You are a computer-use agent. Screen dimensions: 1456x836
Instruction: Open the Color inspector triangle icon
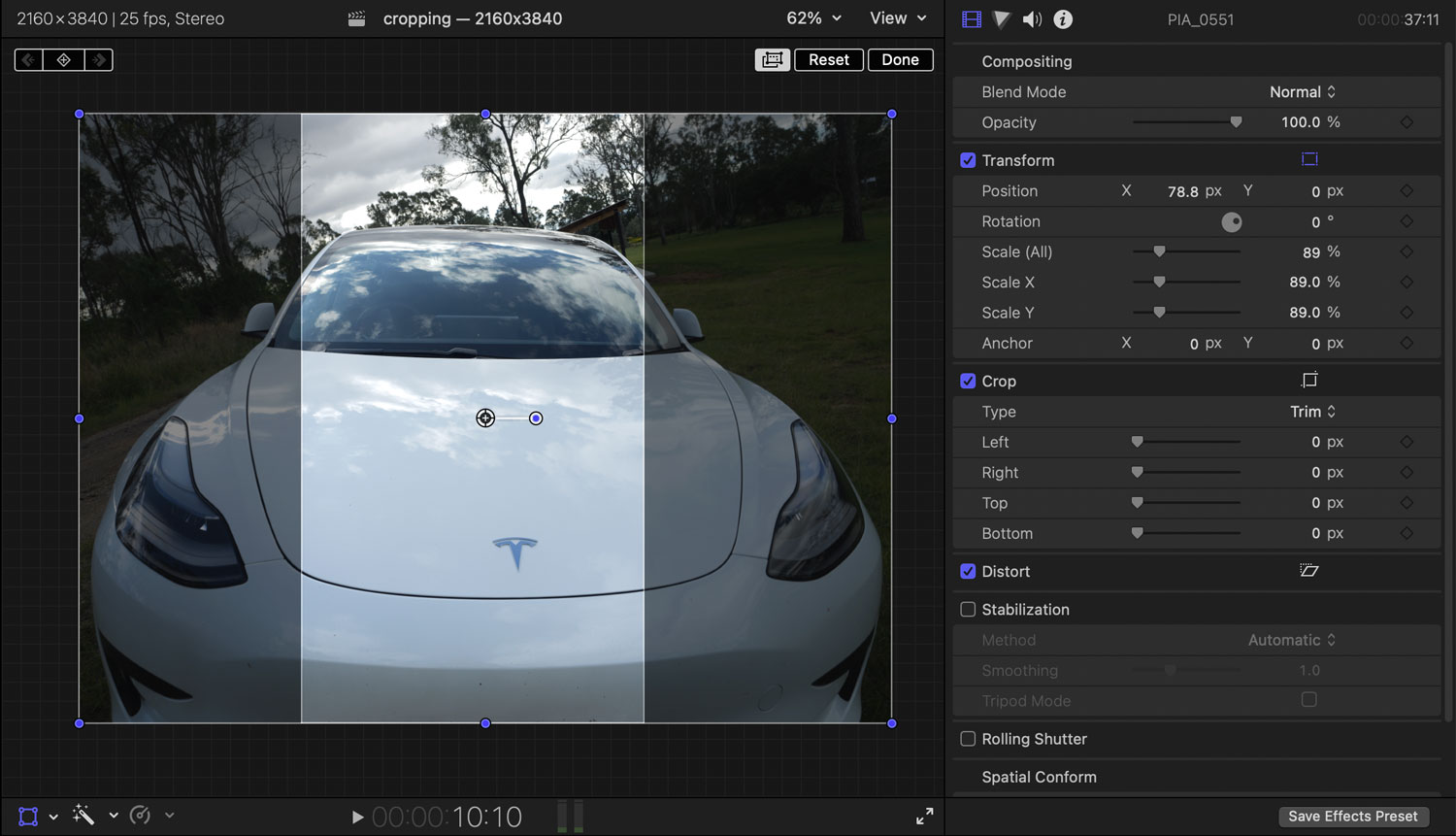[x=1002, y=19]
